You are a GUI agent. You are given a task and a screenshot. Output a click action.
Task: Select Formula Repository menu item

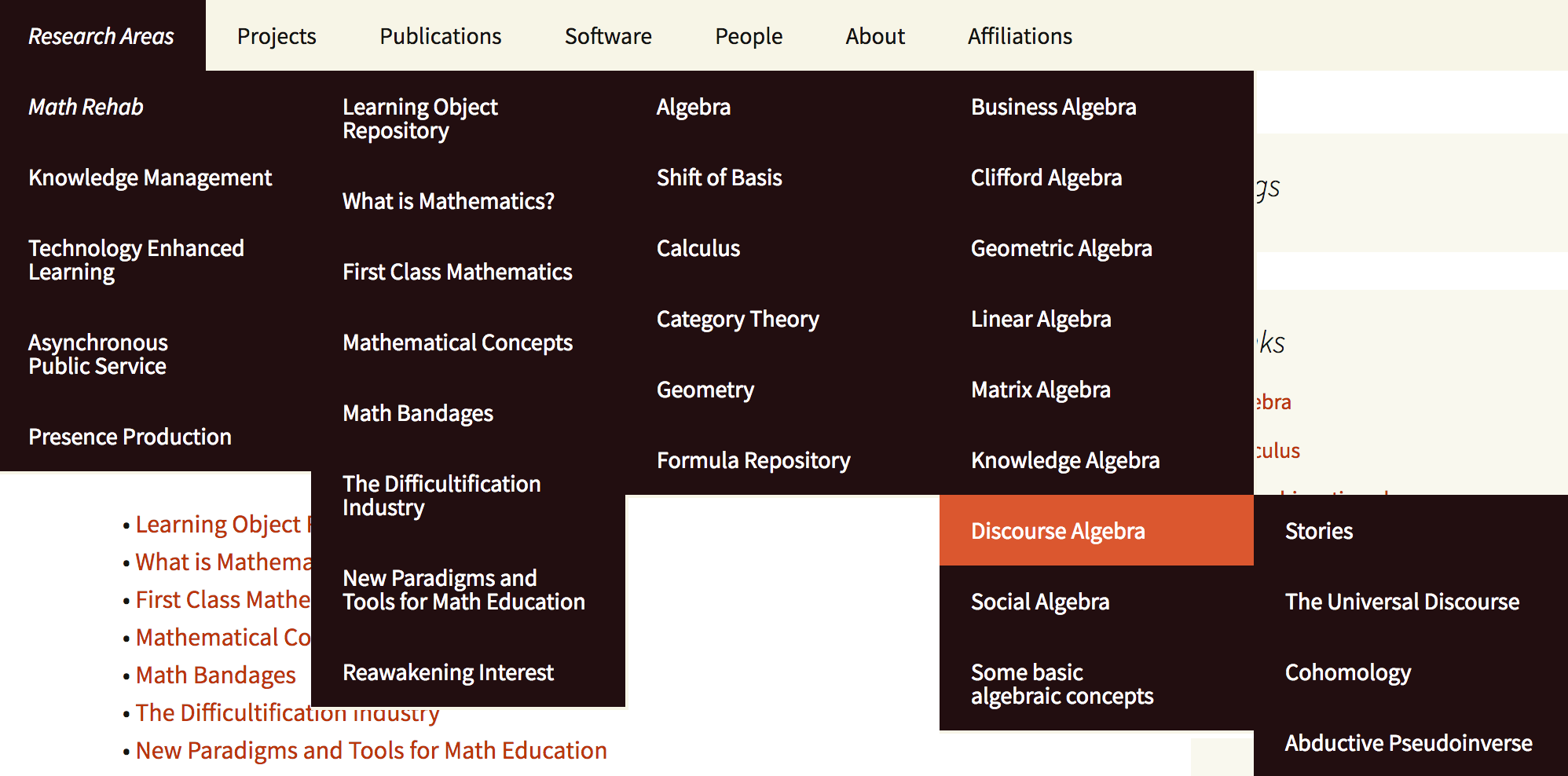click(x=753, y=460)
